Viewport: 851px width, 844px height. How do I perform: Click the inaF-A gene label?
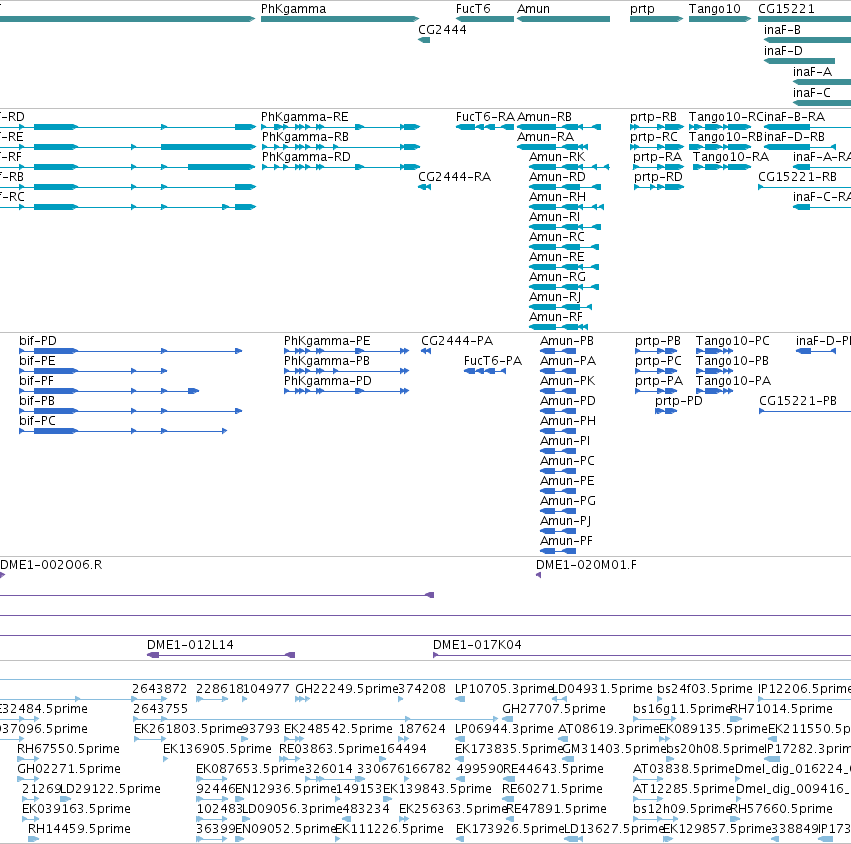pos(812,72)
